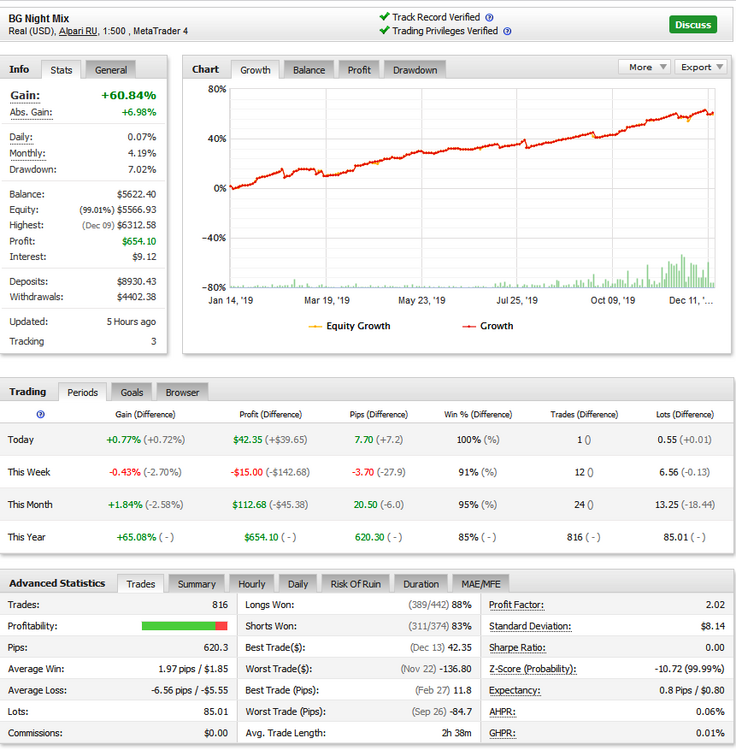Image resolution: width=736 pixels, height=750 pixels.
Task: Select the Drawdown chart tab
Action: click(x=415, y=70)
